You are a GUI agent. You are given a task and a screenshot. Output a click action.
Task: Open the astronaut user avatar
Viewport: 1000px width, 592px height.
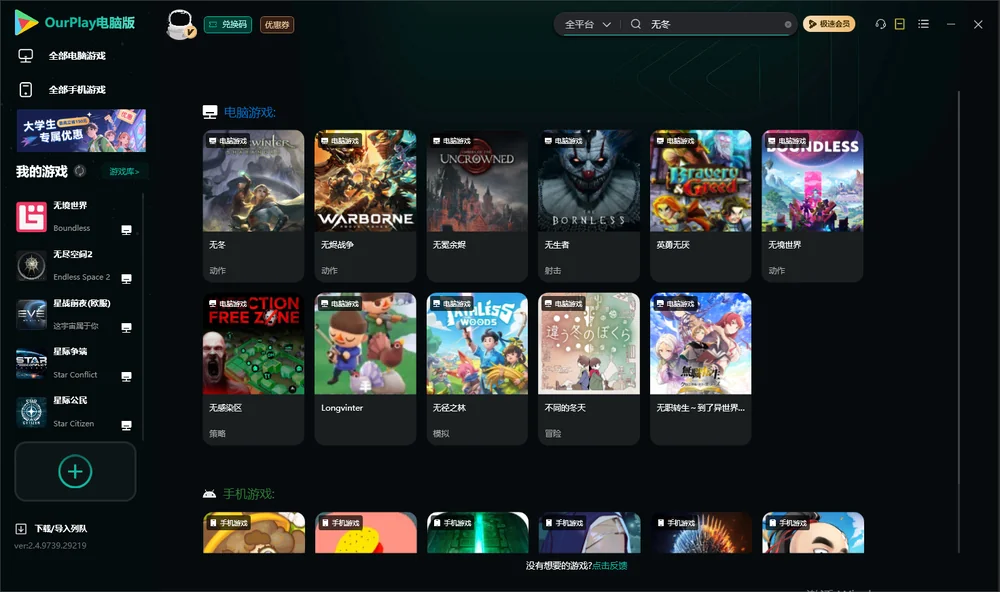180,24
